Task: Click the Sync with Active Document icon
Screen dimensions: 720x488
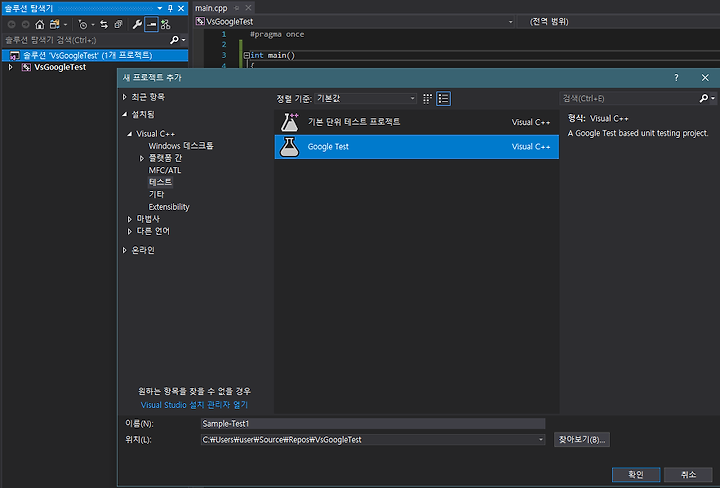Action: 104,24
